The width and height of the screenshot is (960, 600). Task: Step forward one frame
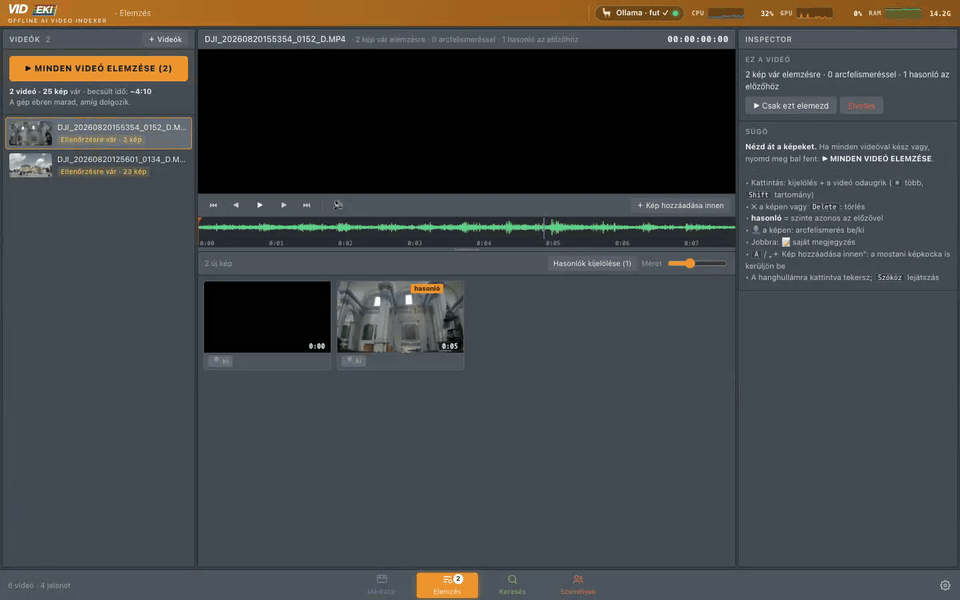(x=283, y=205)
